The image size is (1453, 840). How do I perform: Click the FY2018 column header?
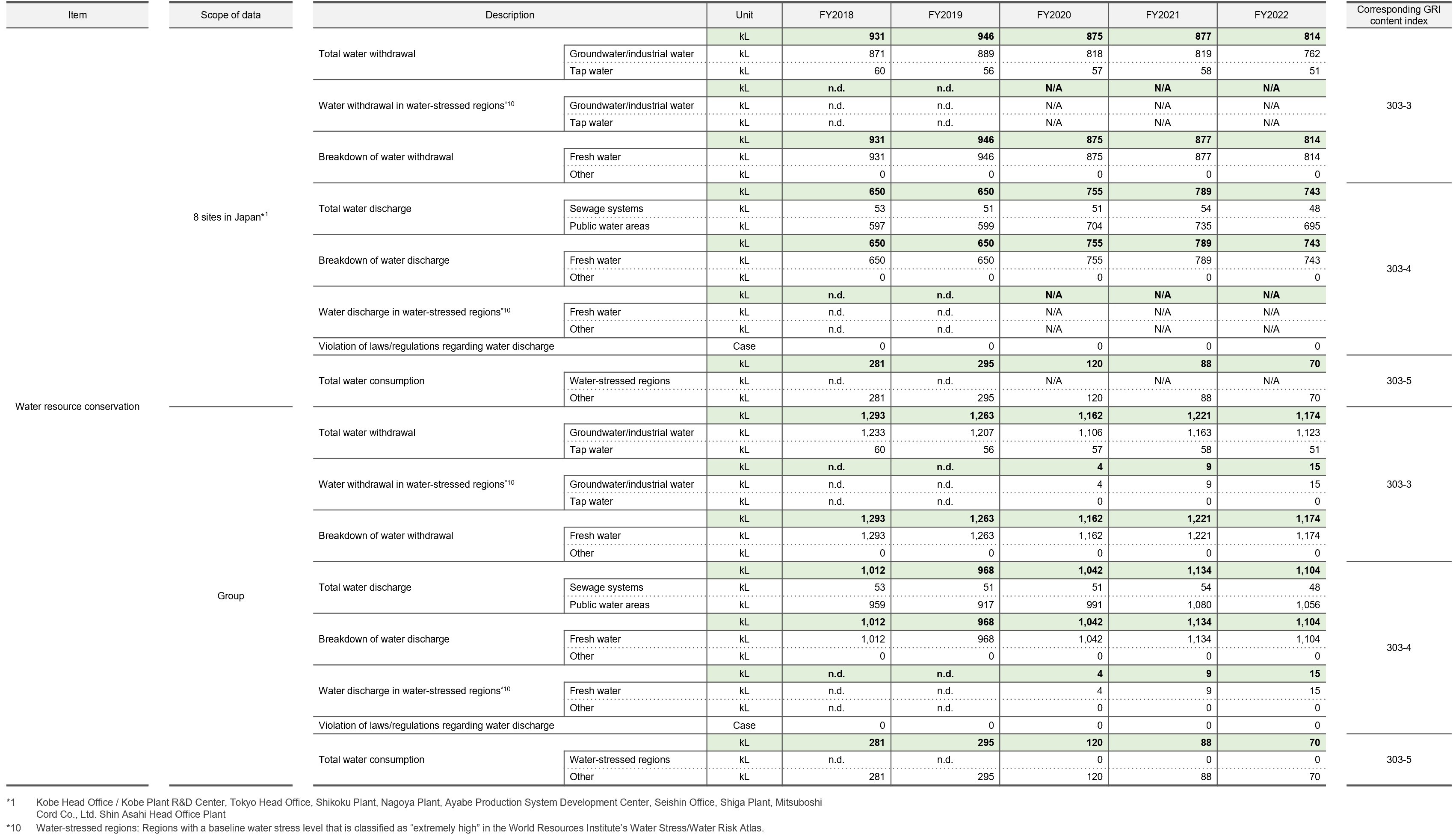click(836, 15)
